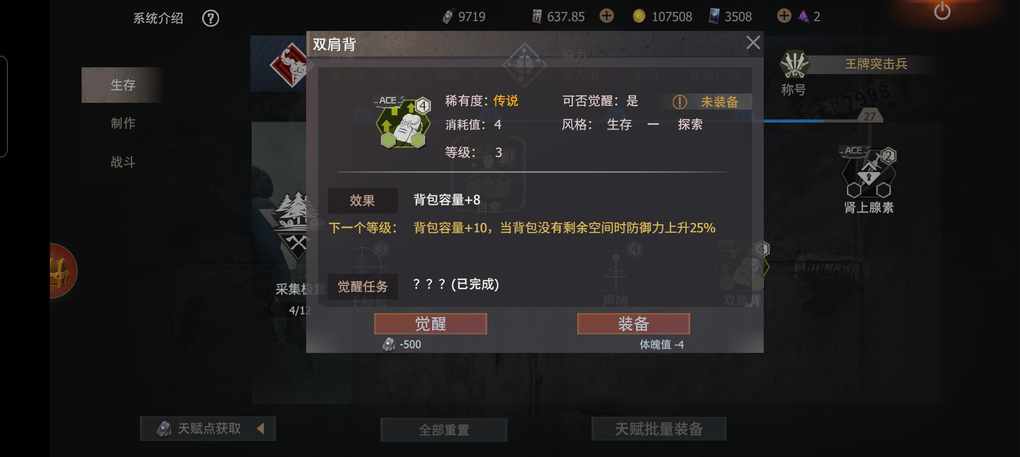Image resolution: width=1020 pixels, height=457 pixels.
Task: Click the 双肩背 talent badge icon
Action: click(403, 122)
